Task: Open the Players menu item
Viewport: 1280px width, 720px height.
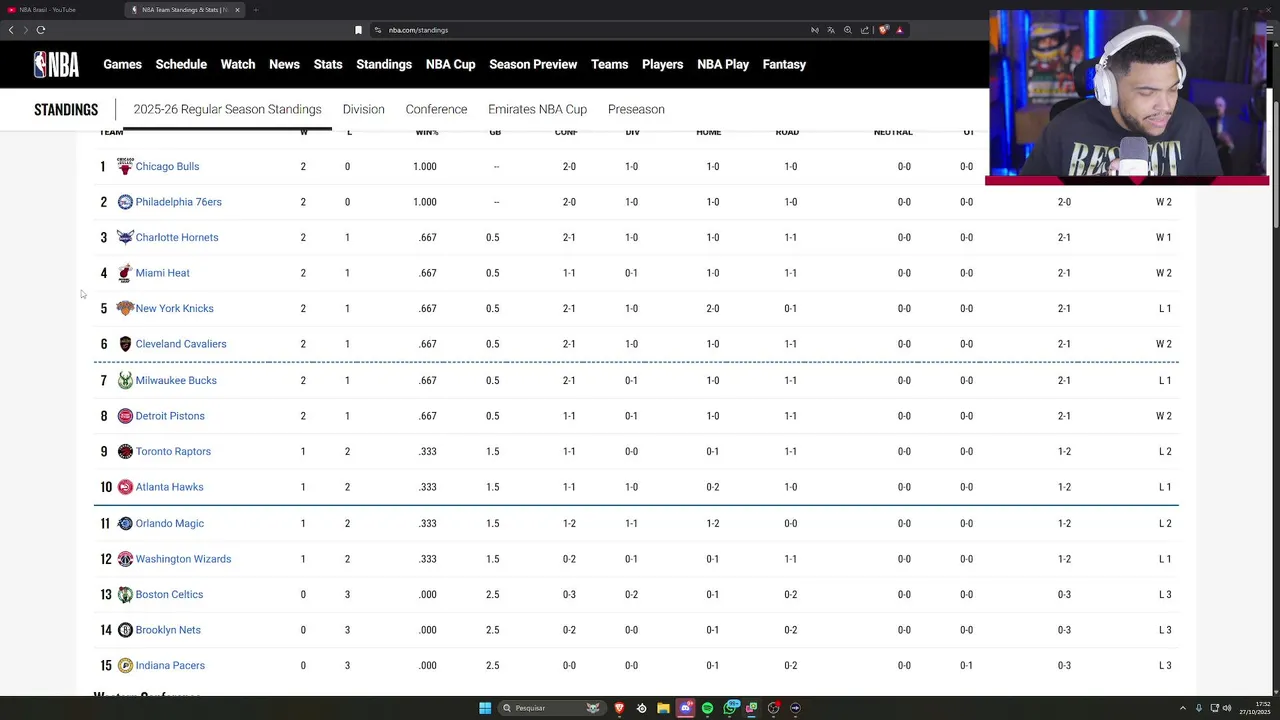Action: [x=663, y=64]
